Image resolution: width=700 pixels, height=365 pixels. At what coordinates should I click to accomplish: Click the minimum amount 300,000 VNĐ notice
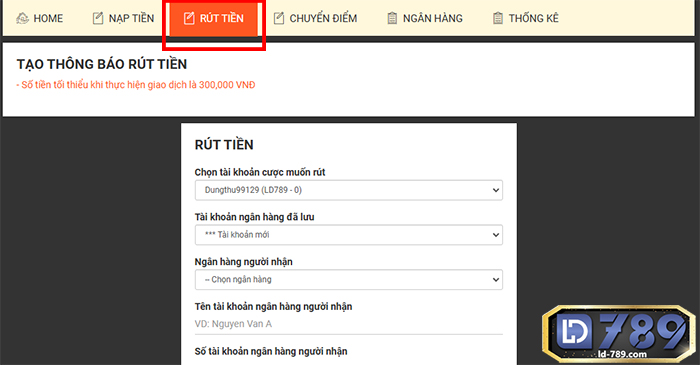[136, 85]
